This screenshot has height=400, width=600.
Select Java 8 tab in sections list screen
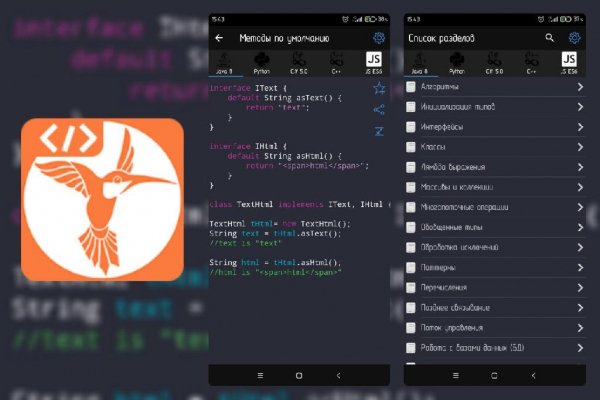(420, 64)
